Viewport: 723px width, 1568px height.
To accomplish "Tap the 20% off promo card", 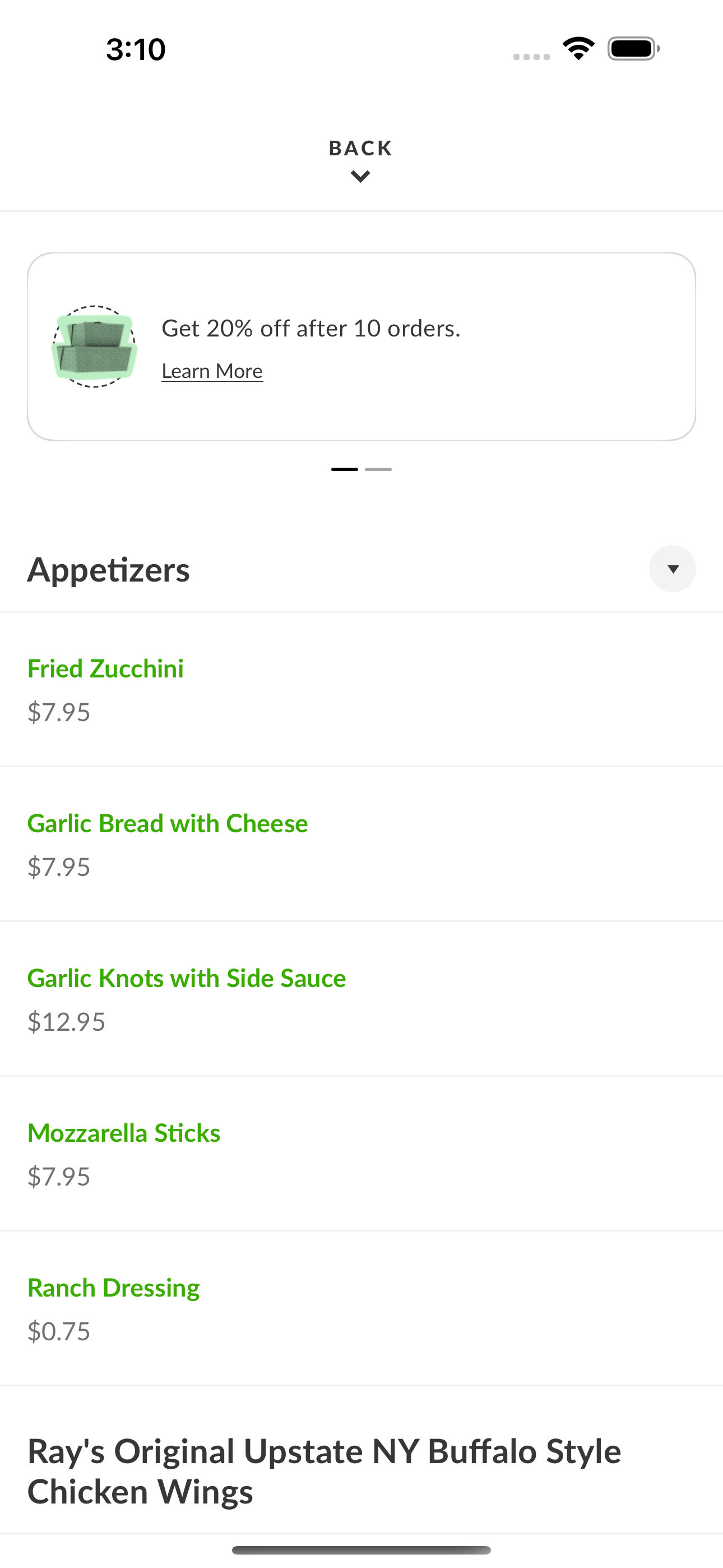I will [x=361, y=347].
